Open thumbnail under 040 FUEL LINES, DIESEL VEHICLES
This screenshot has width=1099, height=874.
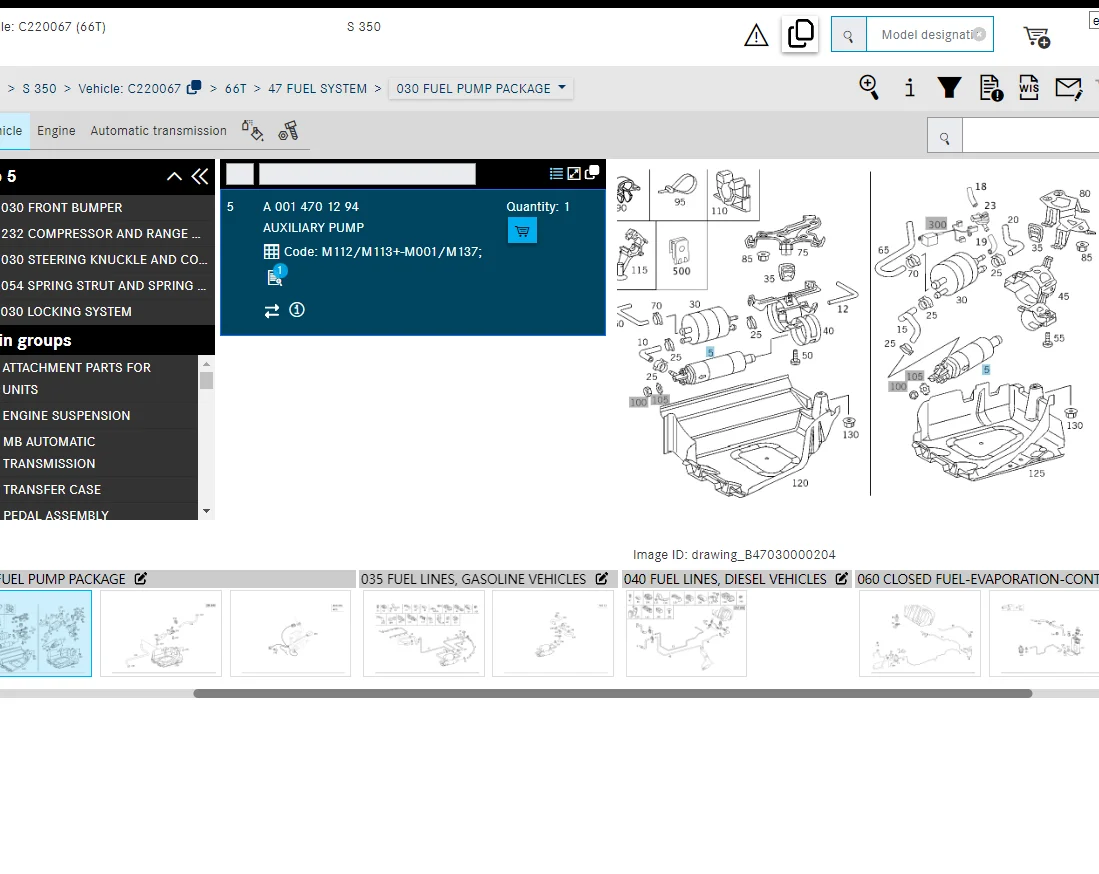point(686,634)
